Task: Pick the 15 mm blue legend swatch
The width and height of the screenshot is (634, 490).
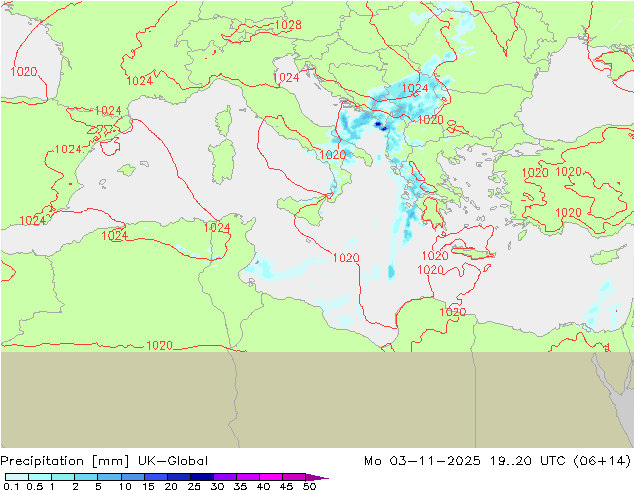Action: 156,477
